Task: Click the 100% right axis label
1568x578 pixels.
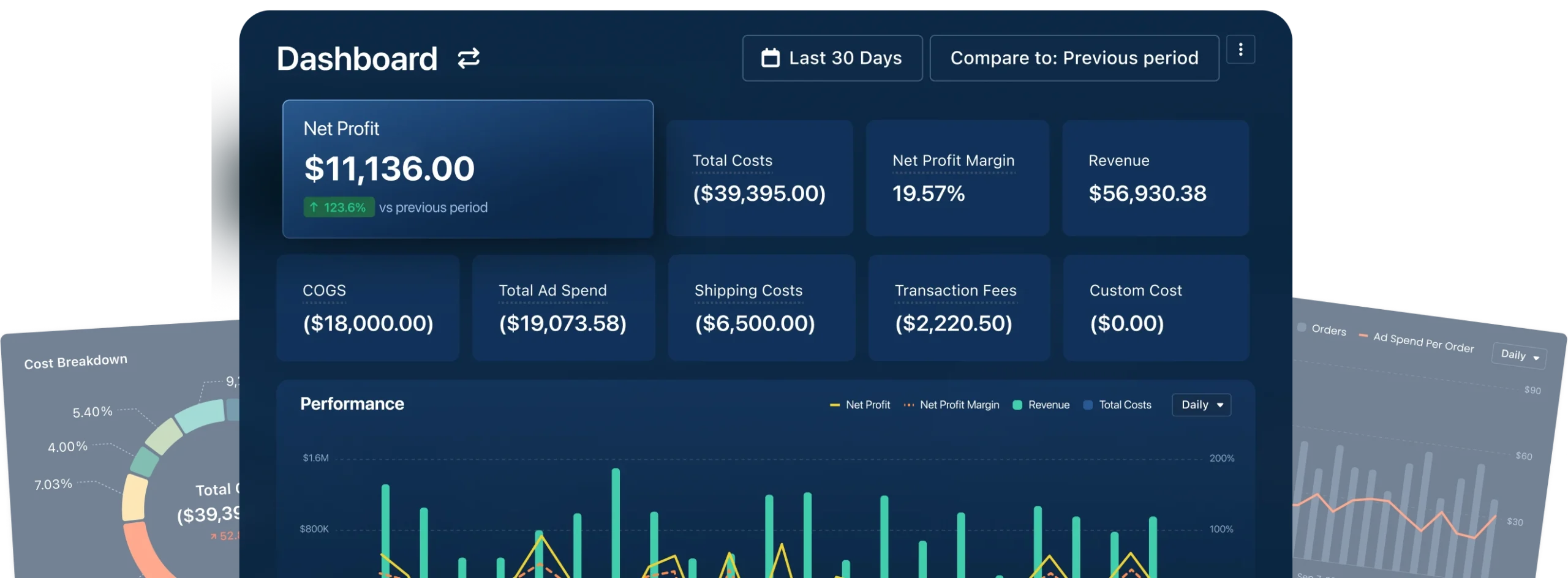Action: [x=1221, y=529]
